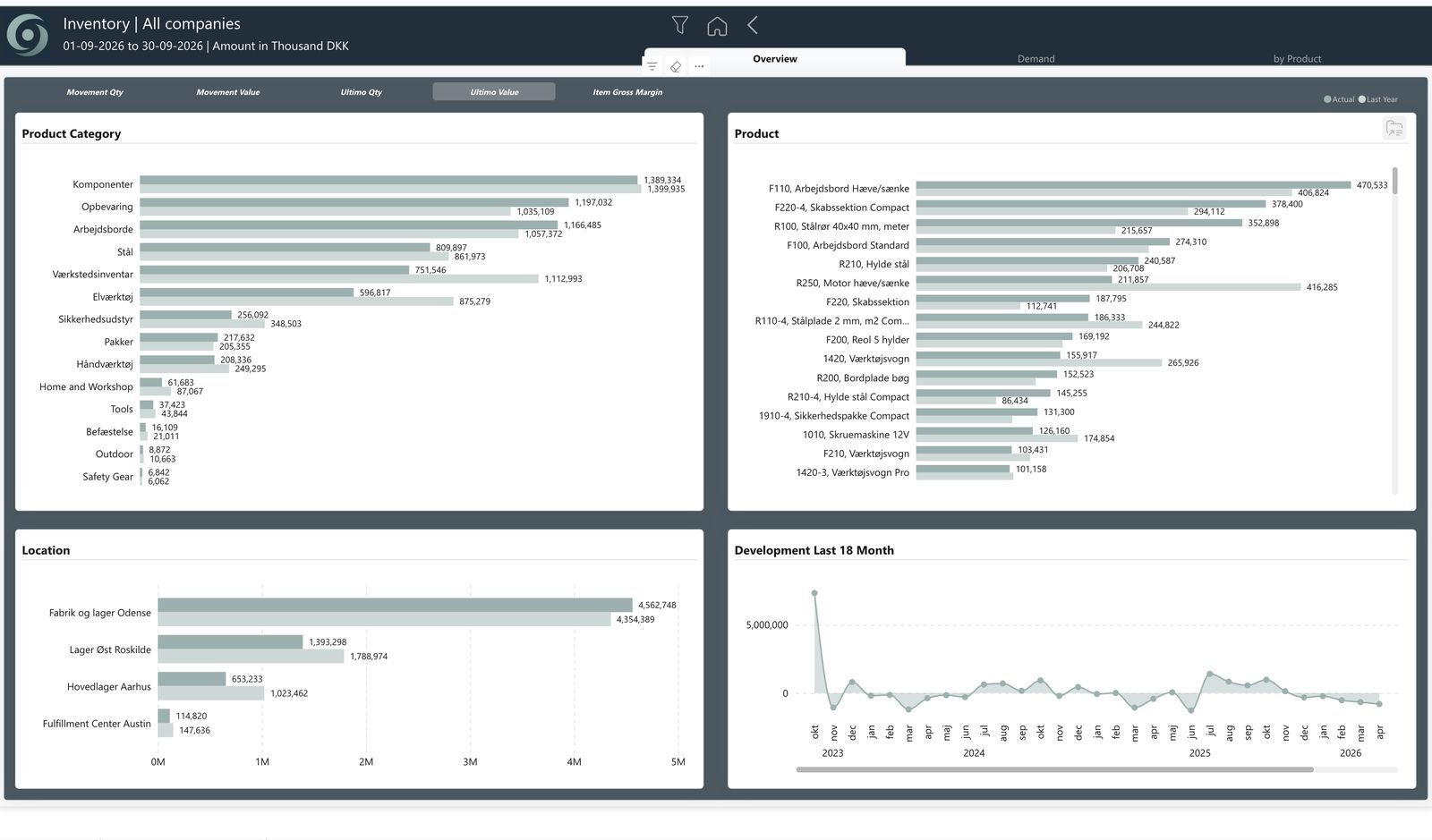Select location Fulfillment Center Austin
Screen dimensions: 1432x840
97,724
